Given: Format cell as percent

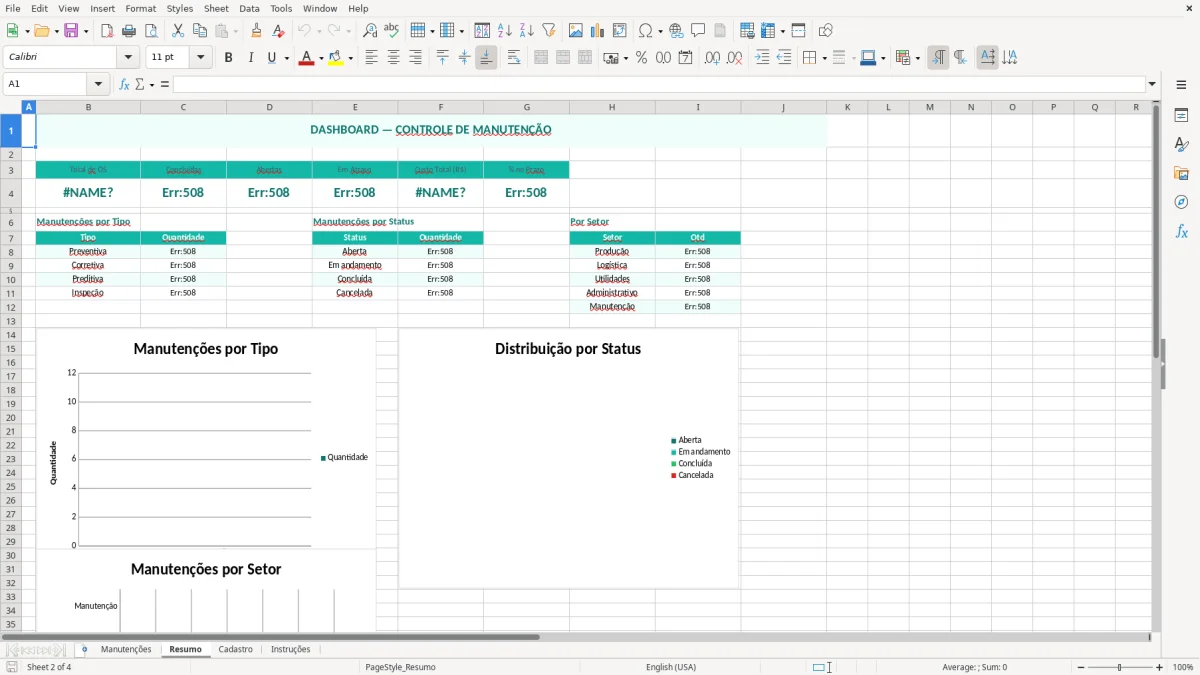Looking at the screenshot, I should click(642, 58).
